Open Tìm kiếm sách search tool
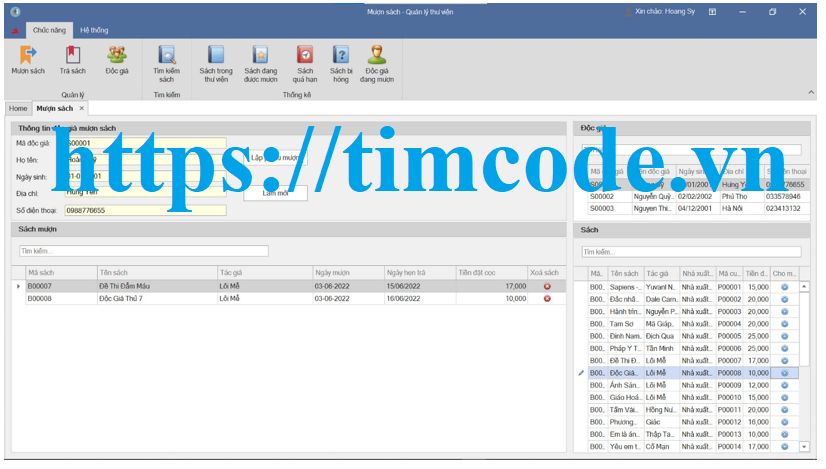The width and height of the screenshot is (826, 469). 166,64
